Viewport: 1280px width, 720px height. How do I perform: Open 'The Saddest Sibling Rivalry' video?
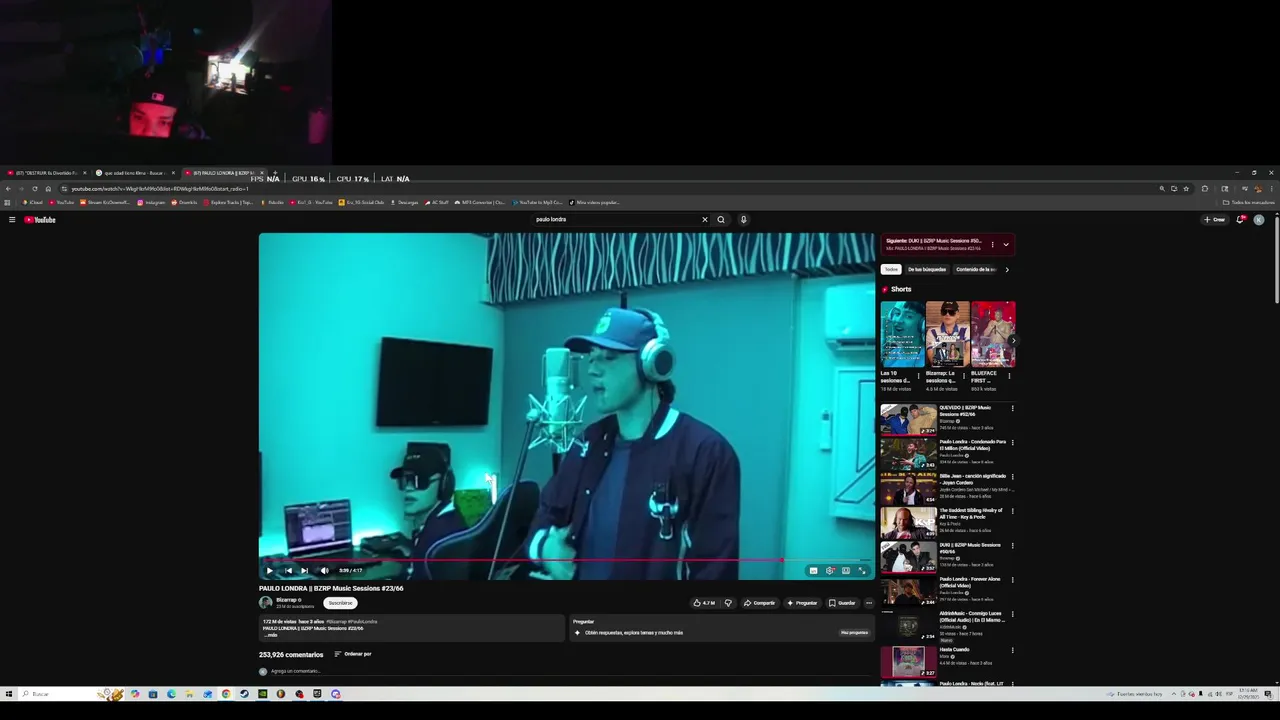[909, 523]
